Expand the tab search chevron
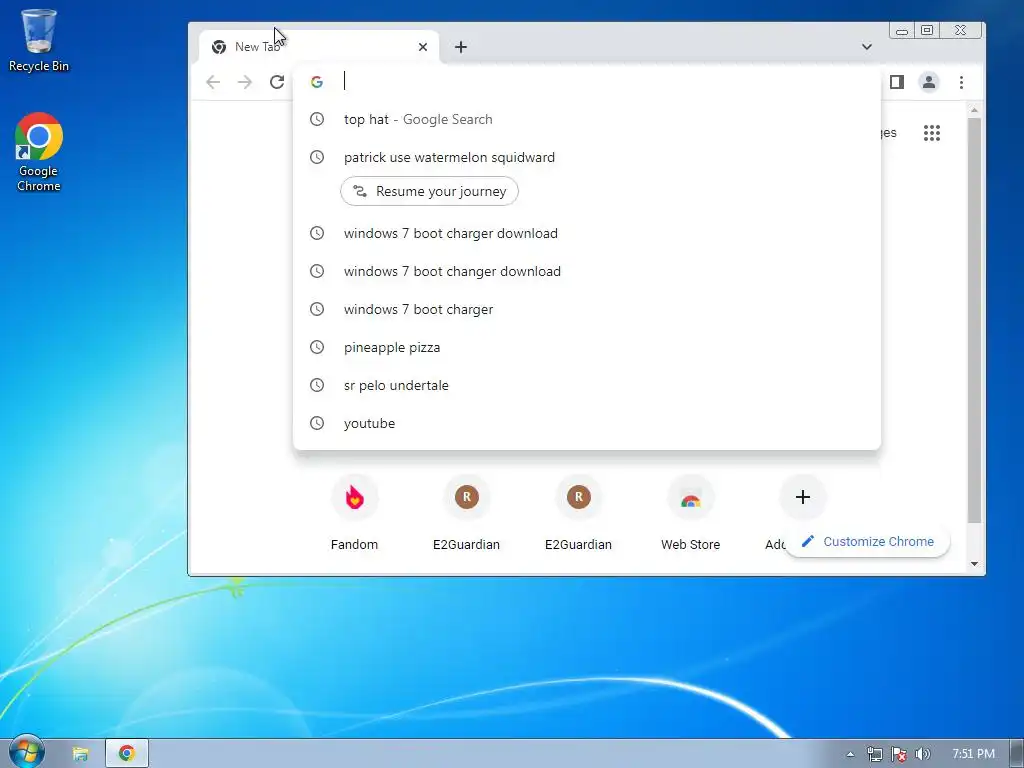This screenshot has height=768, width=1024. point(867,47)
